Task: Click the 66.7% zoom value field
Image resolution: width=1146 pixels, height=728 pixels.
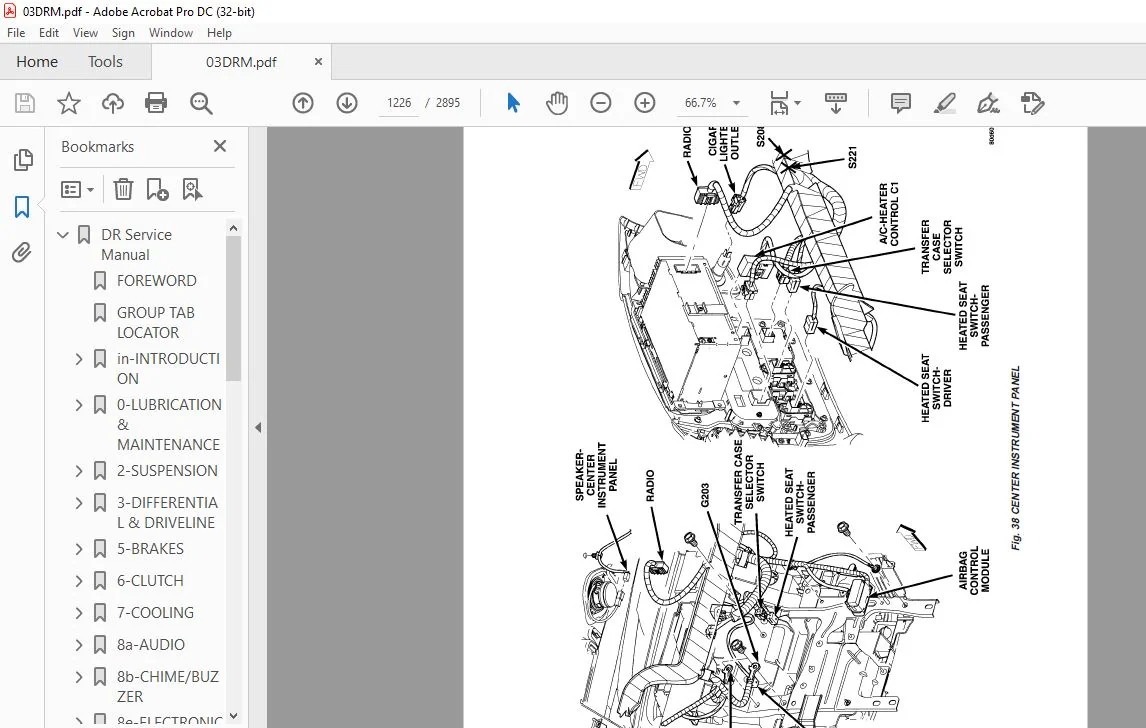Action: click(700, 103)
